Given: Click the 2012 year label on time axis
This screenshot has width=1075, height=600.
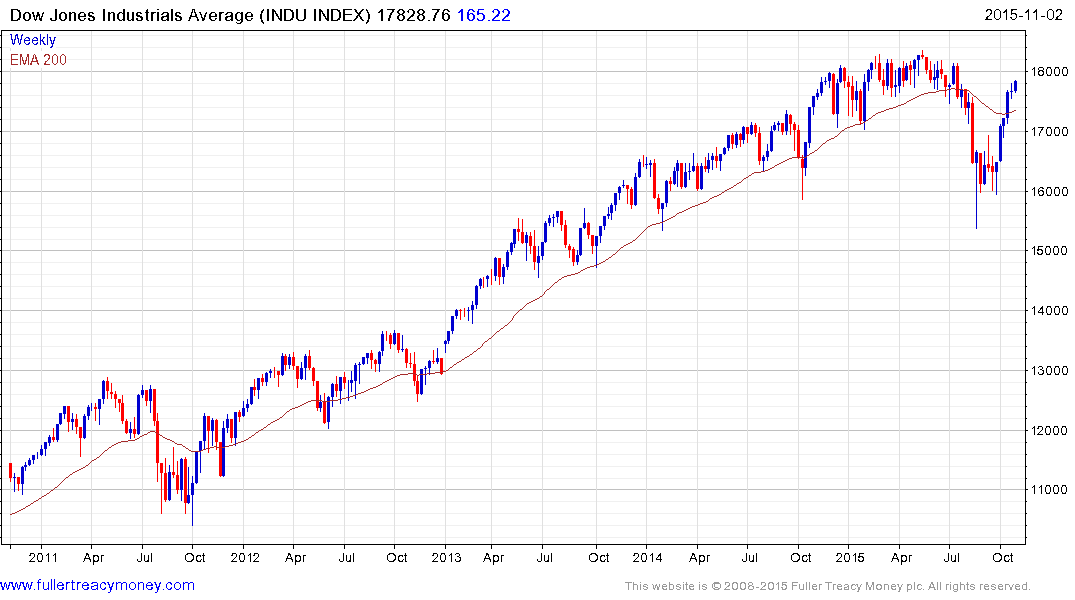Looking at the screenshot, I should pyautogui.click(x=245, y=557).
